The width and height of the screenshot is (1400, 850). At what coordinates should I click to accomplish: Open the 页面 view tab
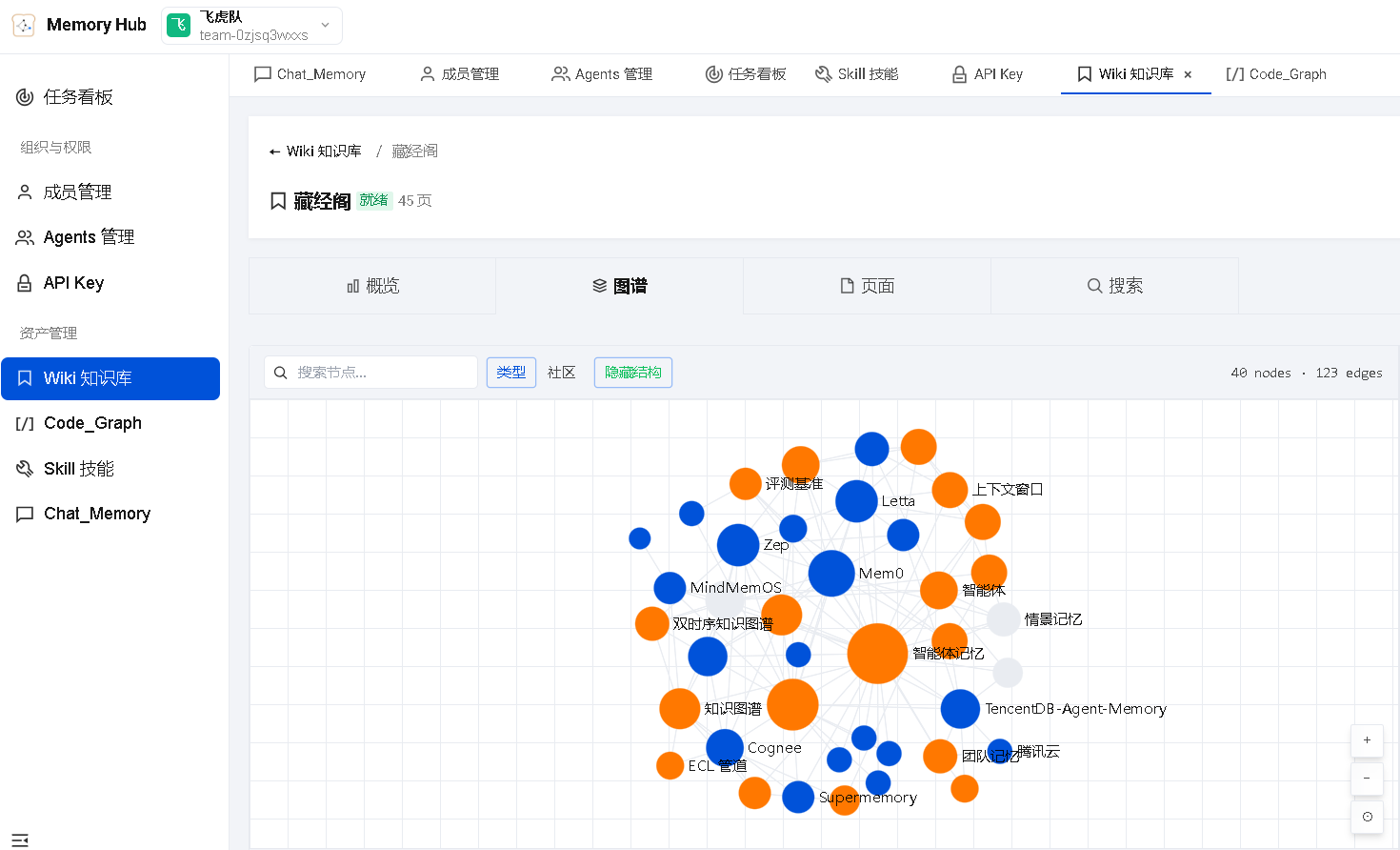[868, 286]
